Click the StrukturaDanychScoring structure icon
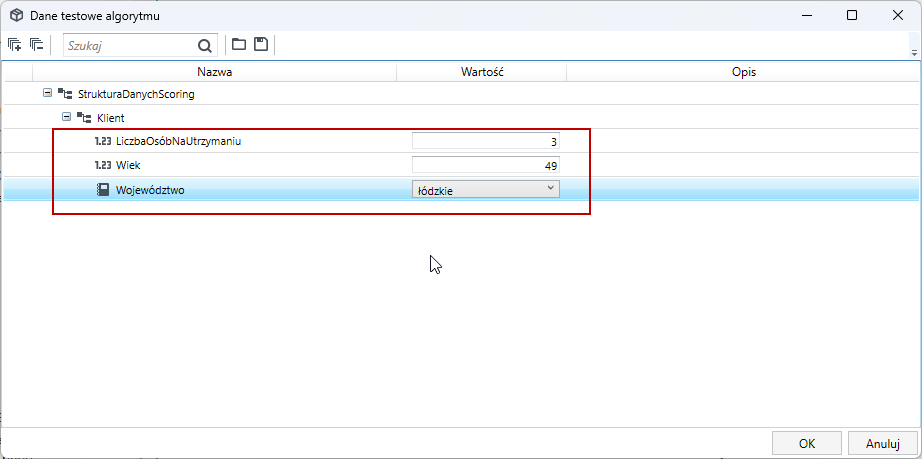The width and height of the screenshot is (922, 459). (65, 93)
